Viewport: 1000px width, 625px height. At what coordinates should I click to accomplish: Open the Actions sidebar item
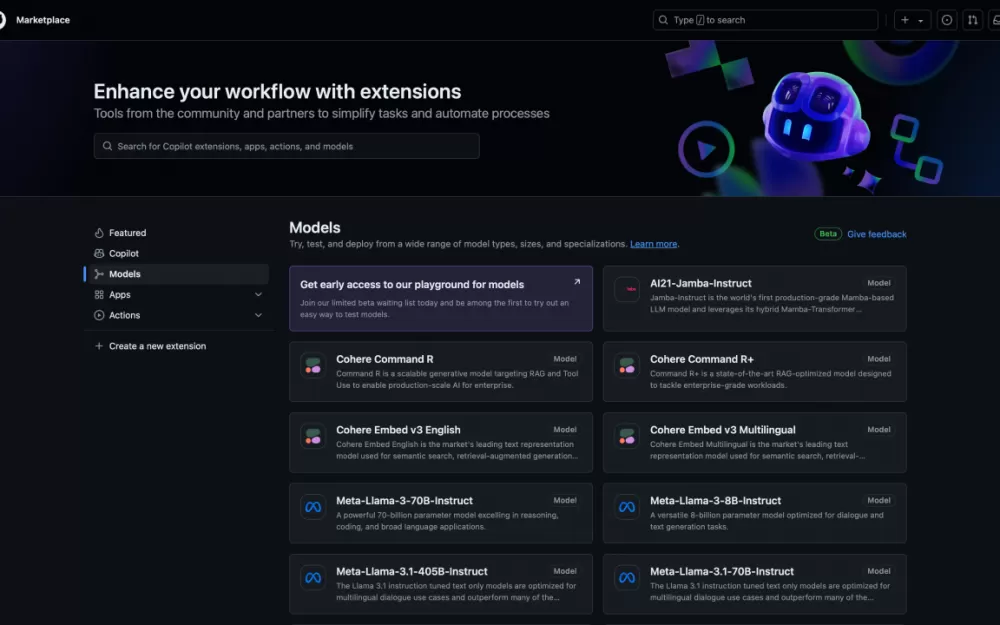[x=177, y=315]
